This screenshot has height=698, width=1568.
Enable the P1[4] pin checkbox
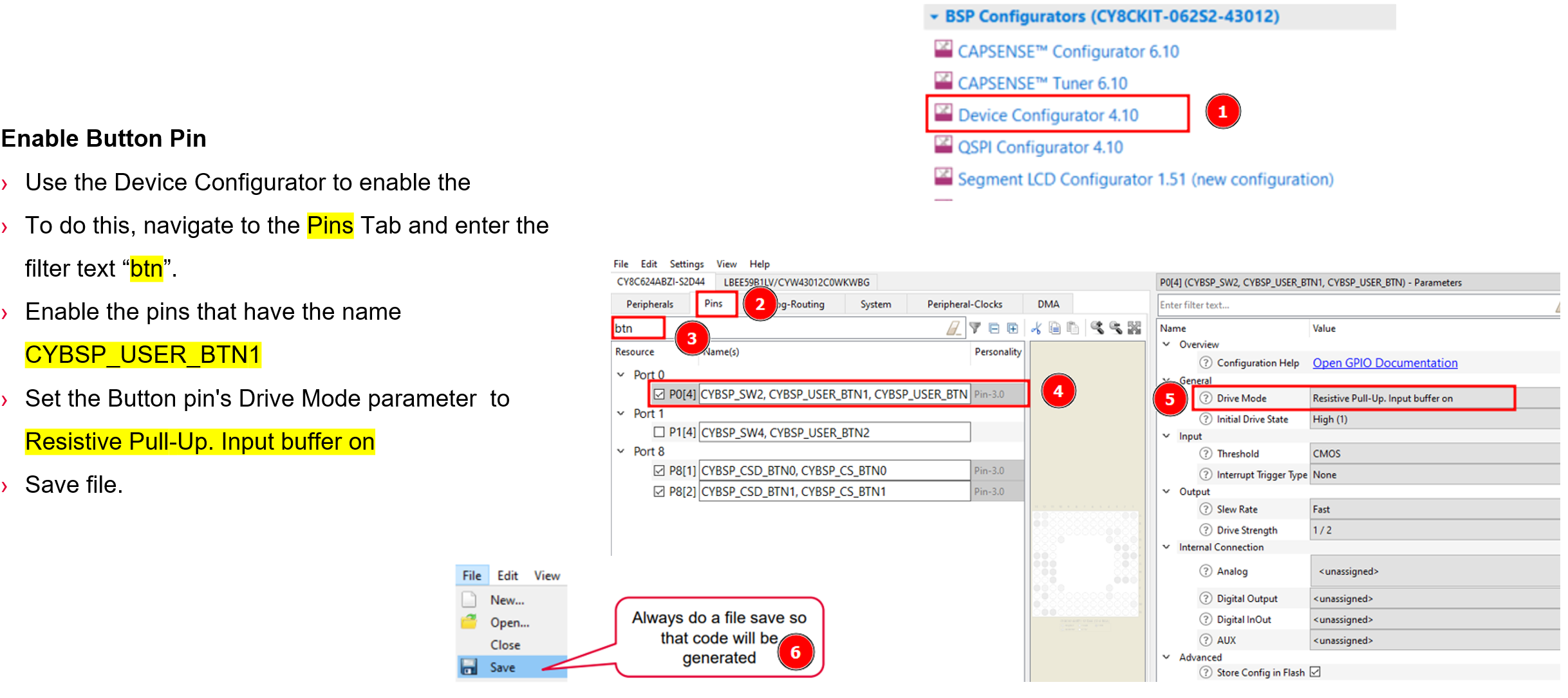pyautogui.click(x=658, y=432)
